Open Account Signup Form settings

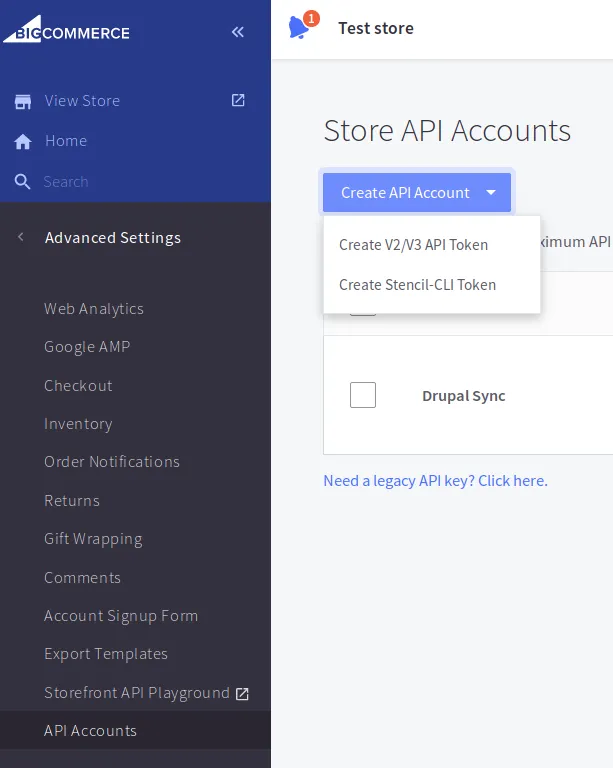coord(121,616)
